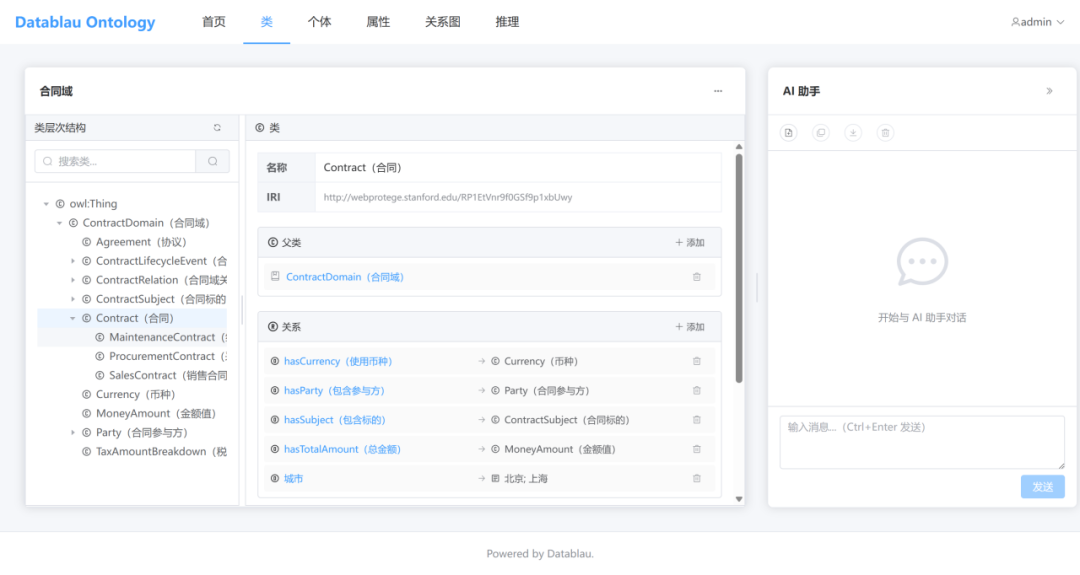Start a new AI assistant conversation
Screen dimensions: 1080x575
pos(788,132)
